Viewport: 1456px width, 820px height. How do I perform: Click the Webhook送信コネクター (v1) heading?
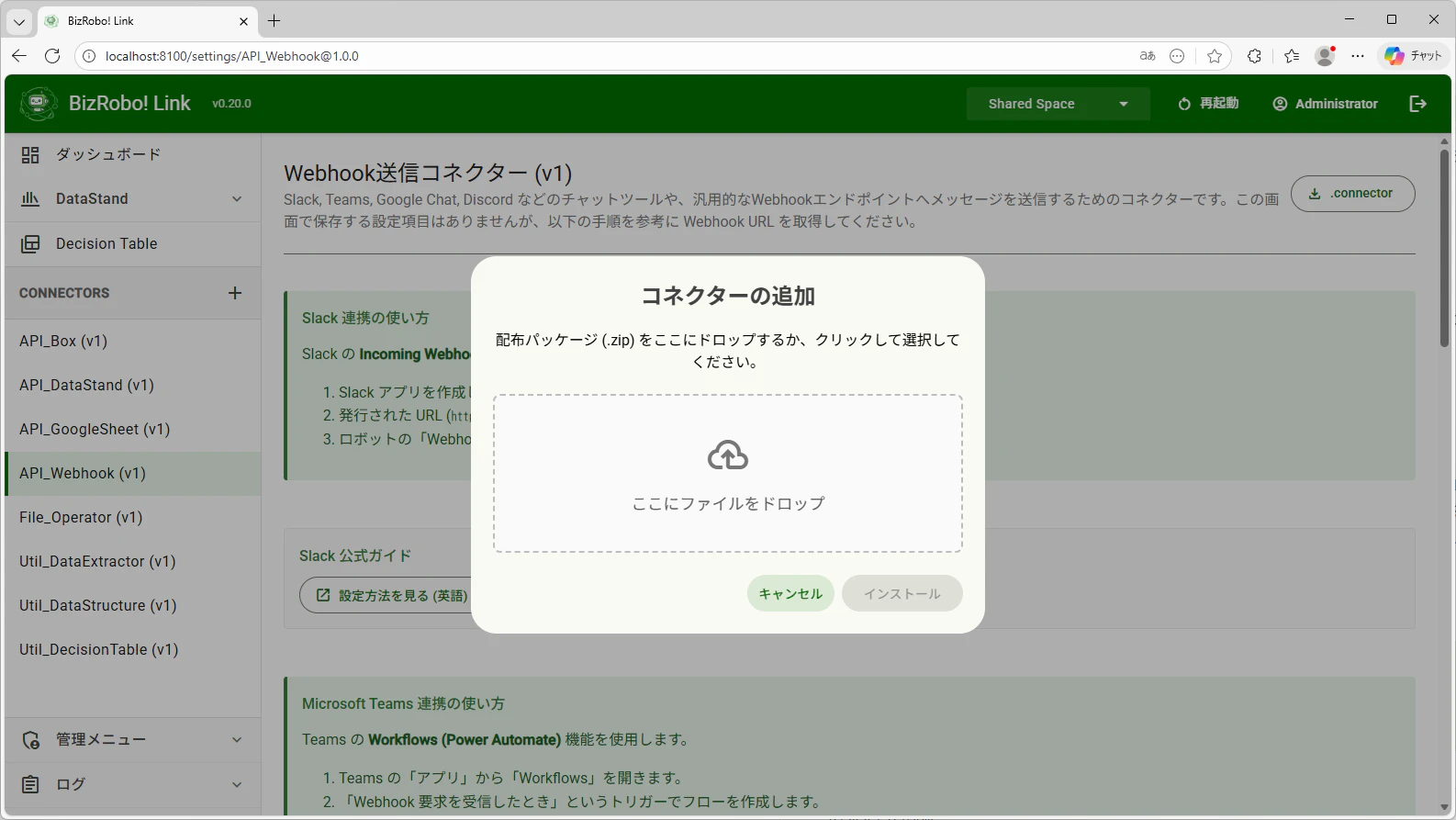pos(428,174)
